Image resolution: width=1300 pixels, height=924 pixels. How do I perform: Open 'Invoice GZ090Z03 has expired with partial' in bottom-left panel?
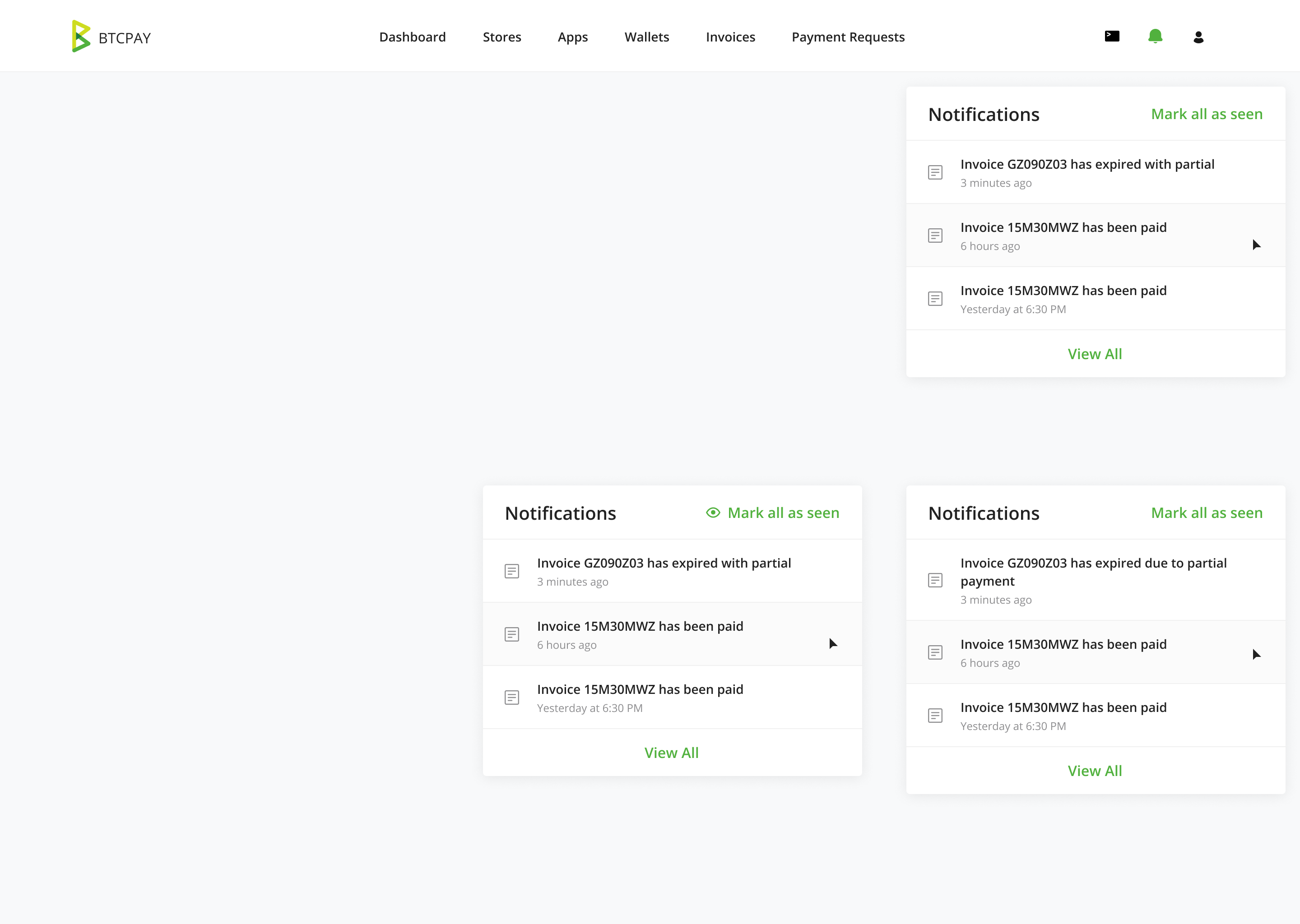click(672, 571)
